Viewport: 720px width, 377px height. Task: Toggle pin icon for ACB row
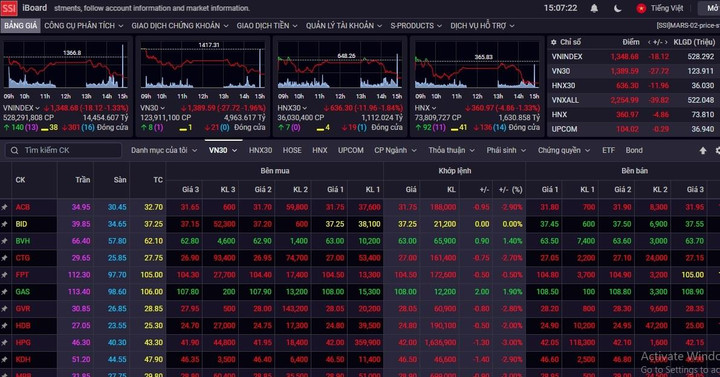[x=5, y=208]
